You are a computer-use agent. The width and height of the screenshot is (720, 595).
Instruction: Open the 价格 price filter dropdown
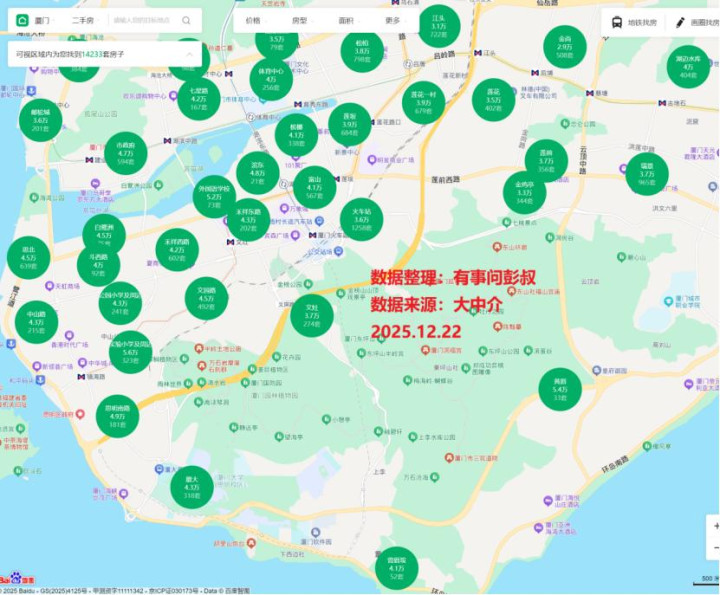pos(256,21)
